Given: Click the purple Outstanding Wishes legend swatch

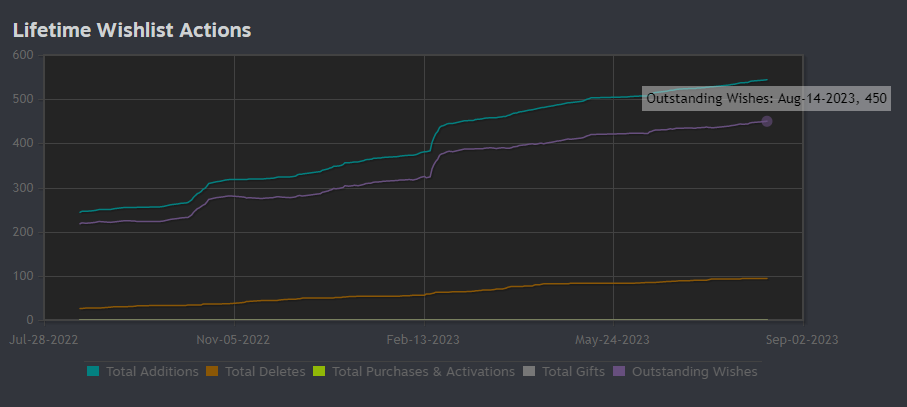Looking at the screenshot, I should [618, 372].
